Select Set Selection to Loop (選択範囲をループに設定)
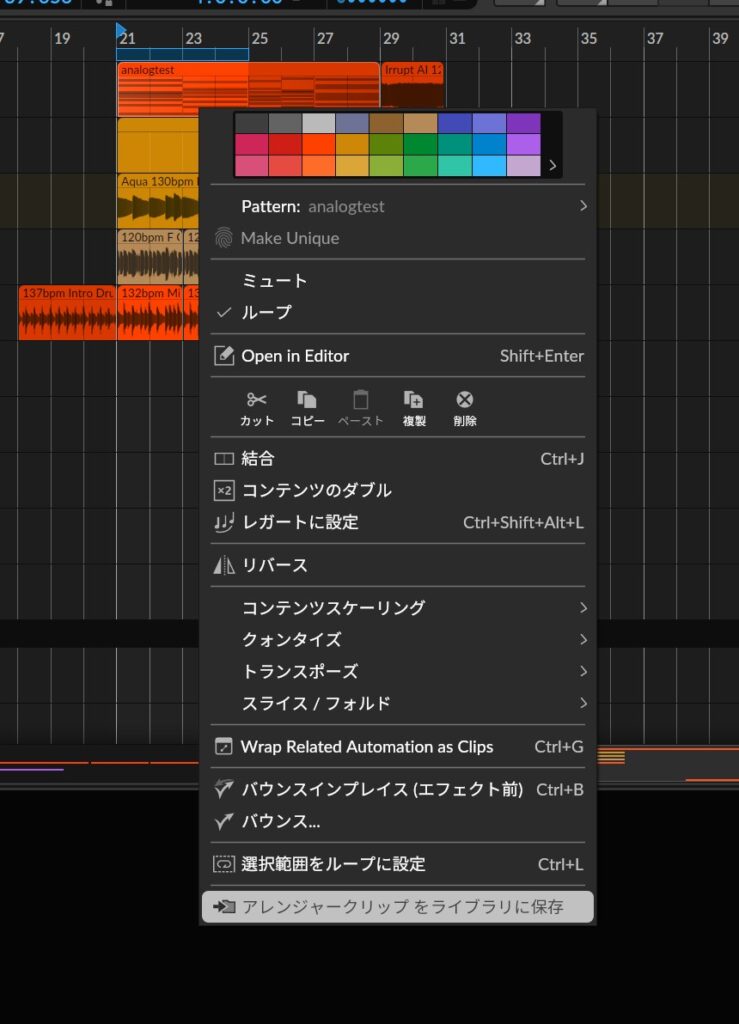The image size is (739, 1024). pyautogui.click(x=333, y=864)
